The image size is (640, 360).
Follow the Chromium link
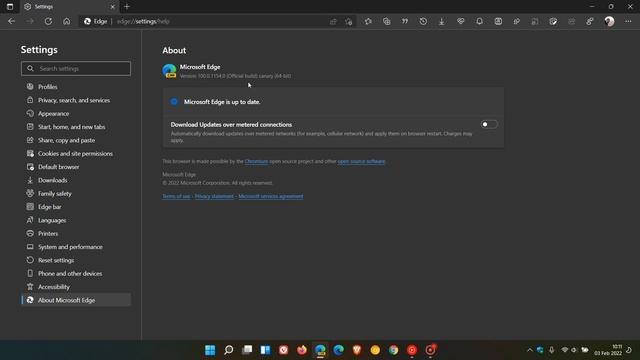point(256,161)
